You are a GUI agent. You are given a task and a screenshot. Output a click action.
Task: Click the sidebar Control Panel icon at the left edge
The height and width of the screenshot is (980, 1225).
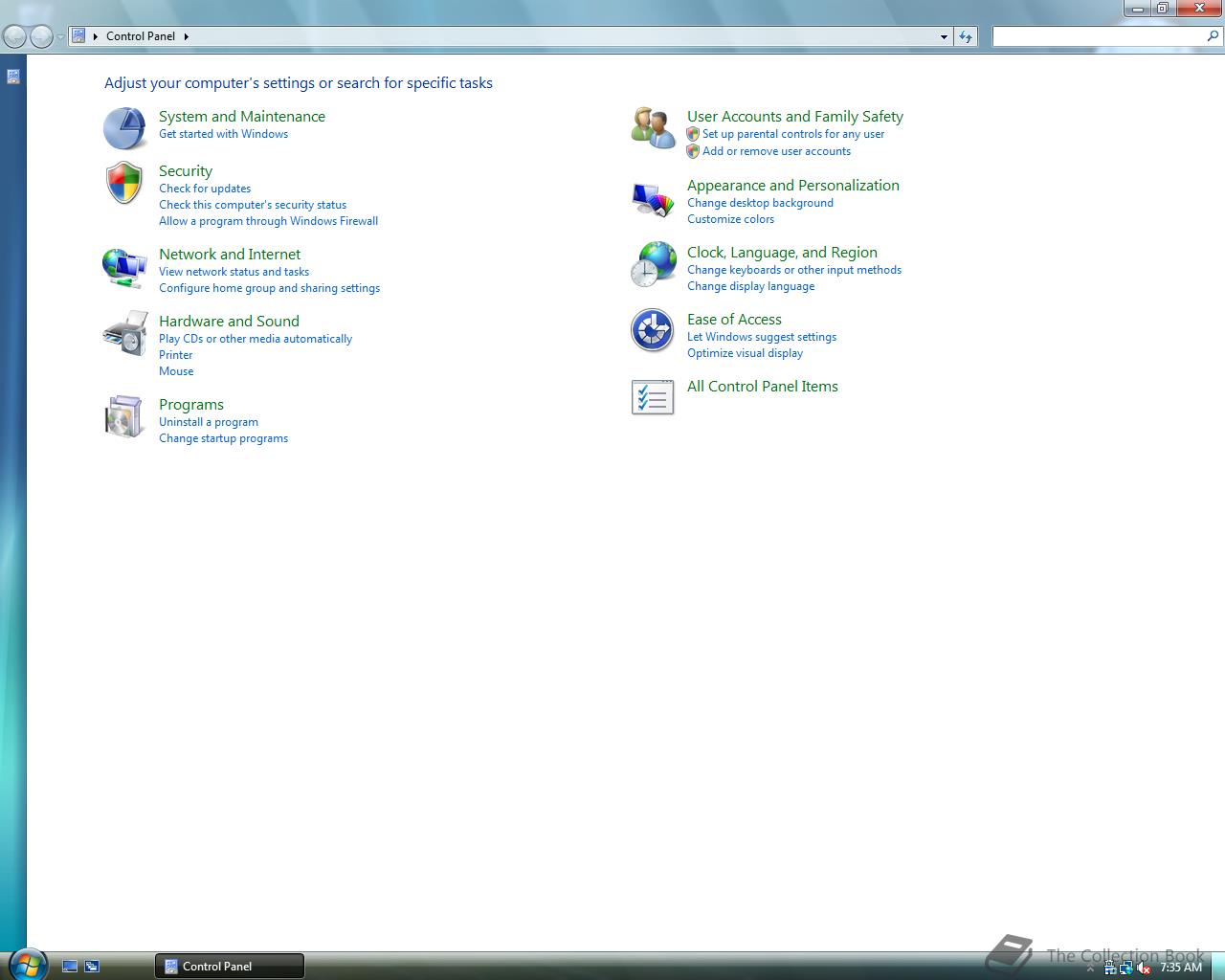[x=13, y=77]
